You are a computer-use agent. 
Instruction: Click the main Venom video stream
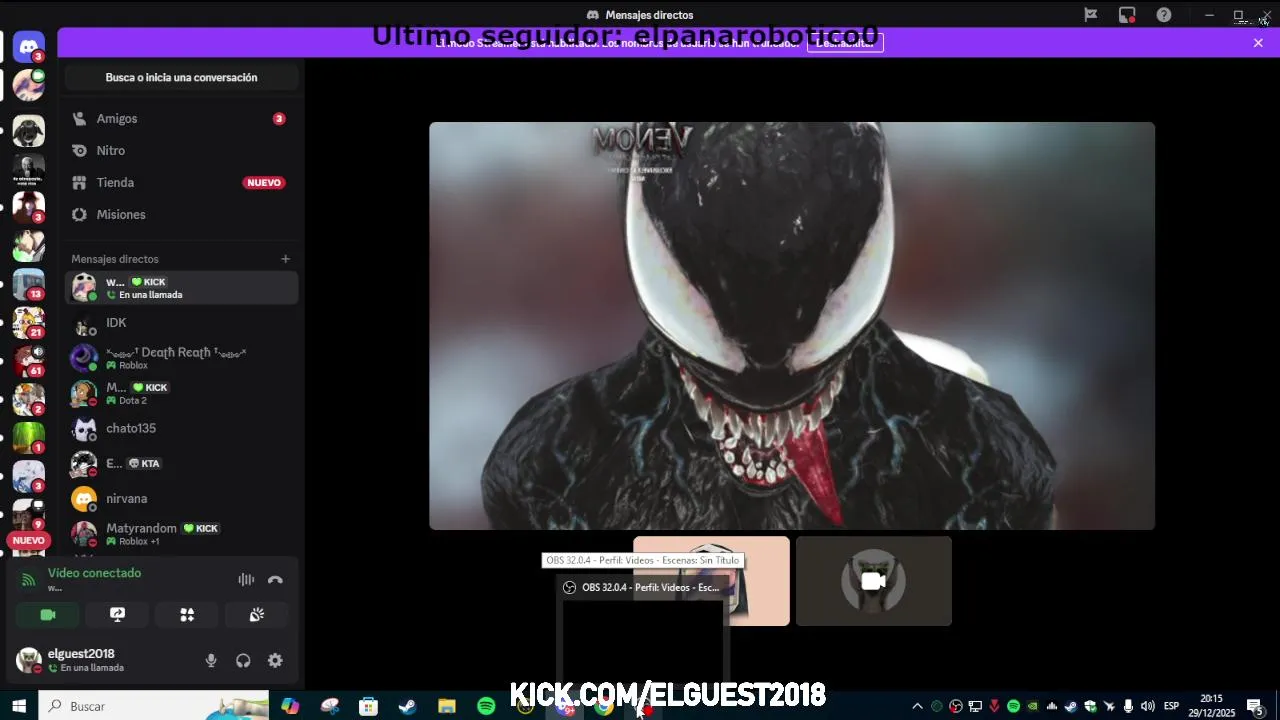point(792,326)
